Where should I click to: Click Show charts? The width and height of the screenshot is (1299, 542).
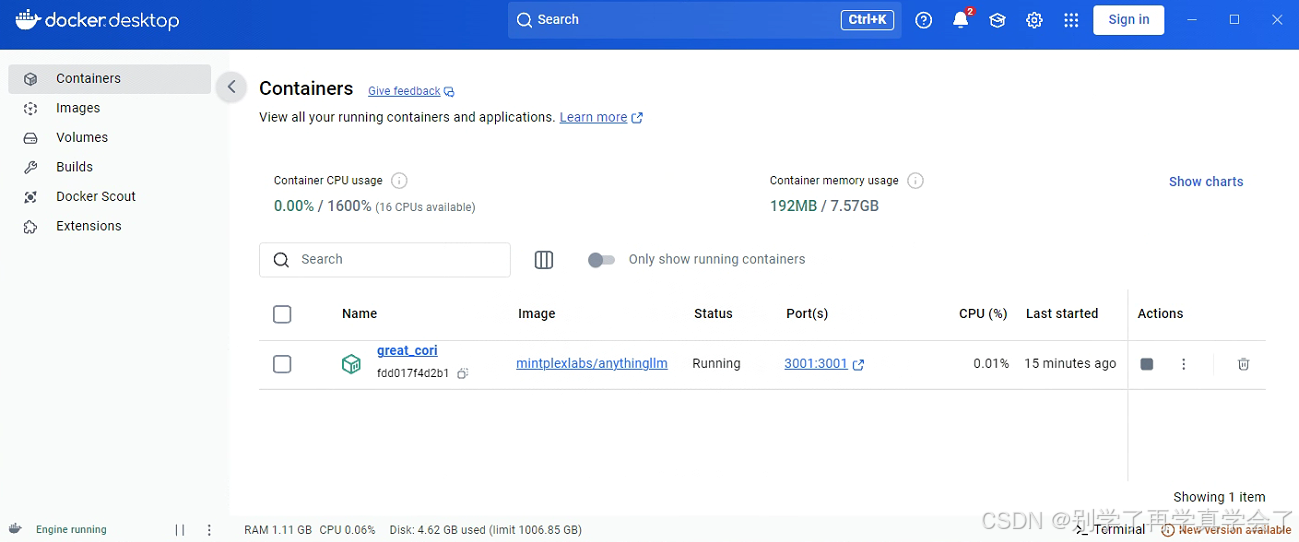pyautogui.click(x=1206, y=182)
